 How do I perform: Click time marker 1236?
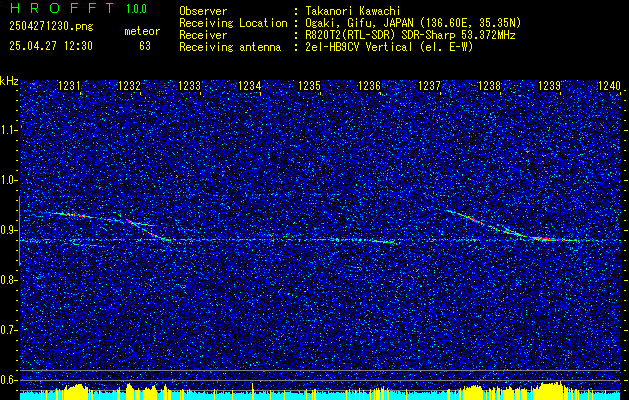tap(369, 86)
